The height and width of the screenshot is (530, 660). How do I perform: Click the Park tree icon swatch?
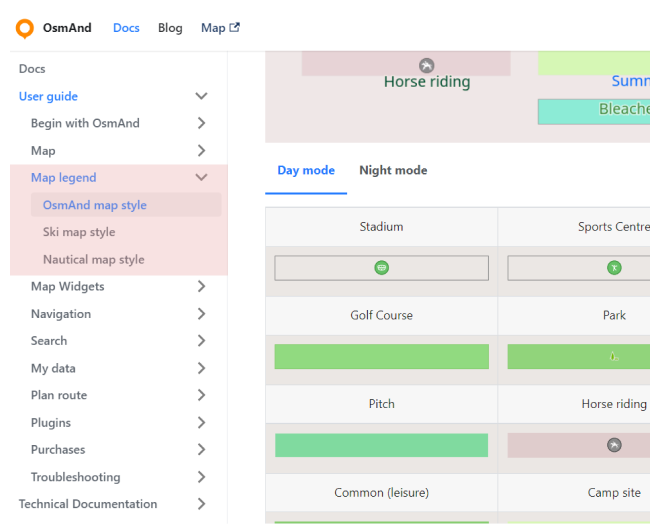click(614, 356)
